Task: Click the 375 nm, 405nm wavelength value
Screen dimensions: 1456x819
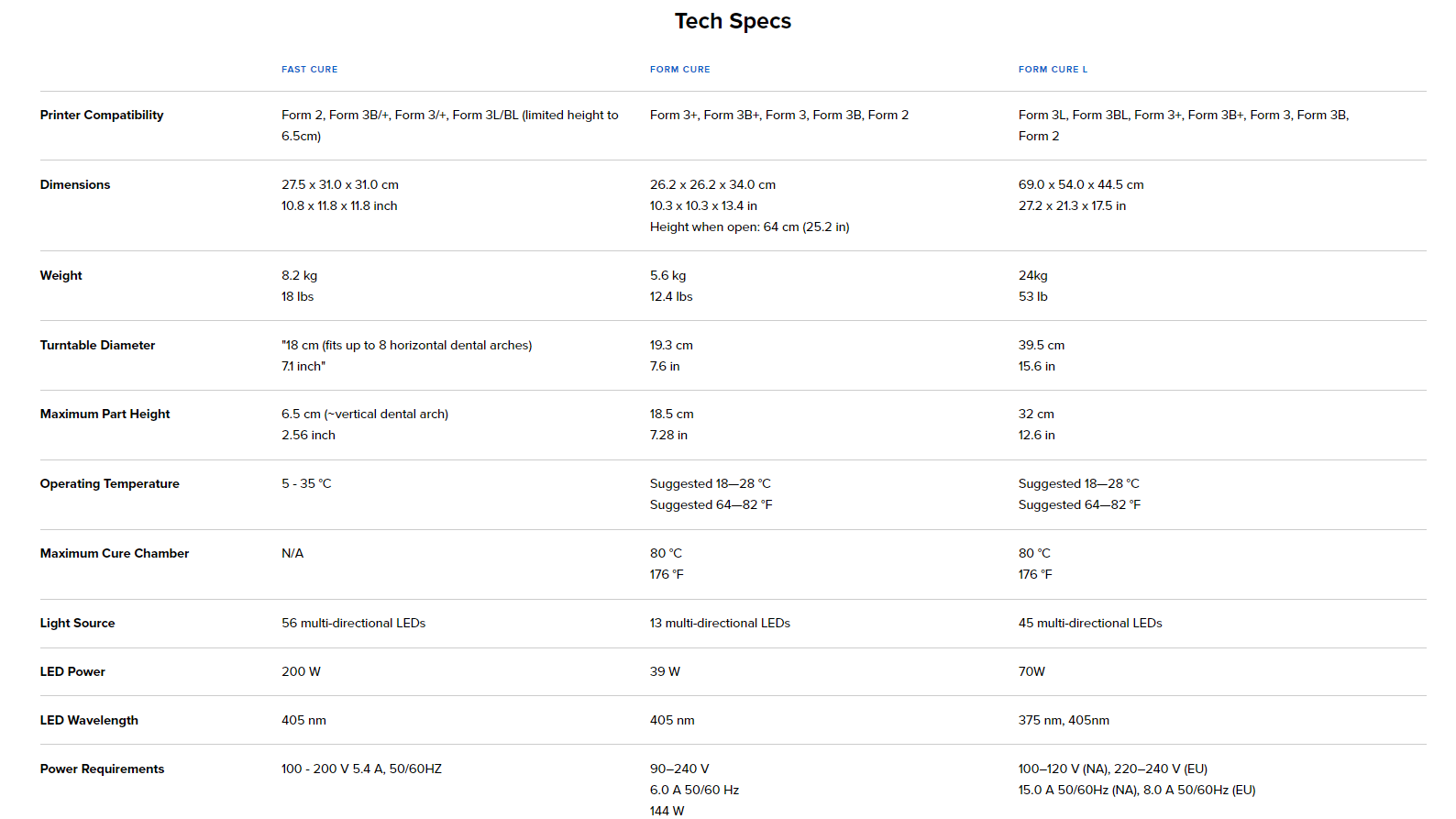Action: pos(1064,720)
